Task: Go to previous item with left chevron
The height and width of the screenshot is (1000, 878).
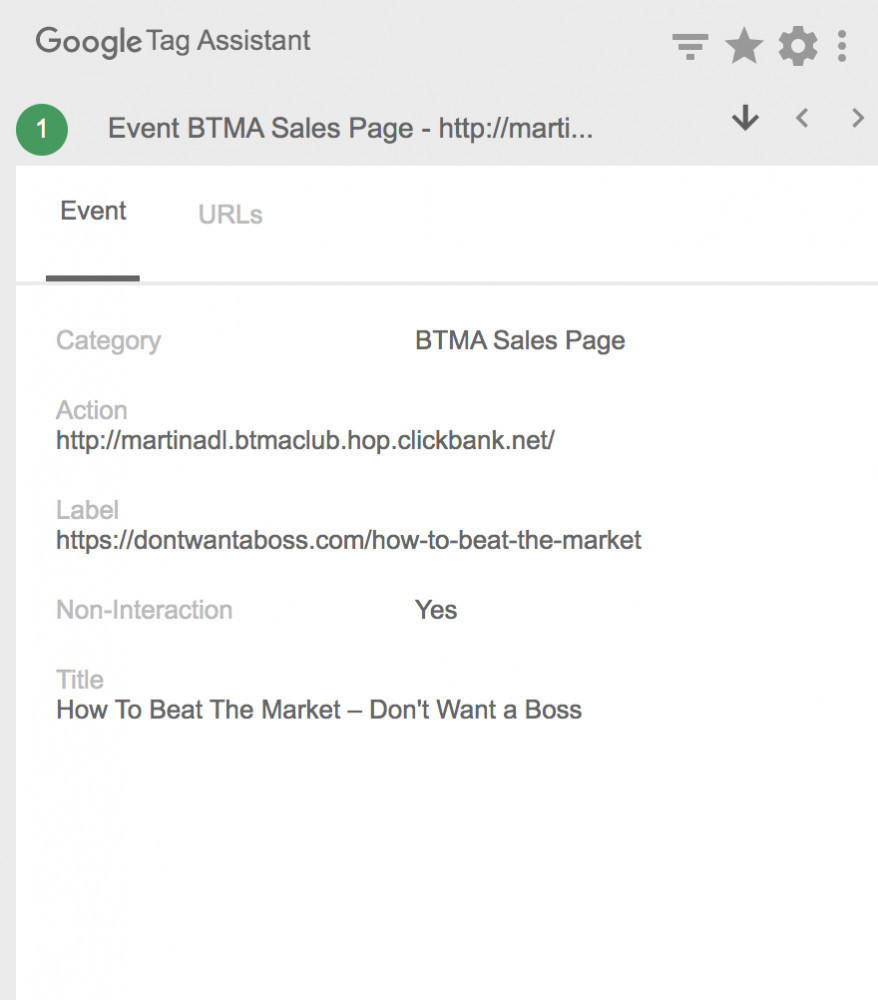Action: click(x=802, y=118)
